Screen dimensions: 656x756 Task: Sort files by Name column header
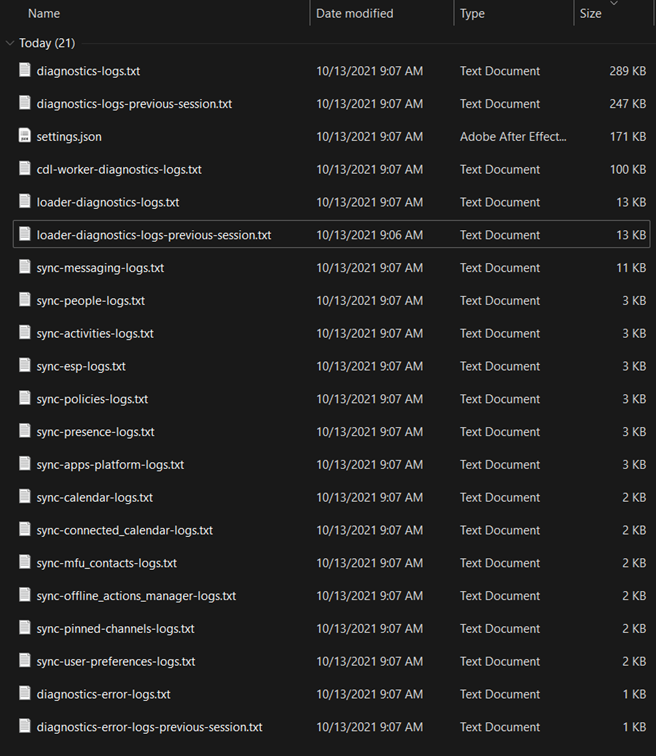click(44, 14)
